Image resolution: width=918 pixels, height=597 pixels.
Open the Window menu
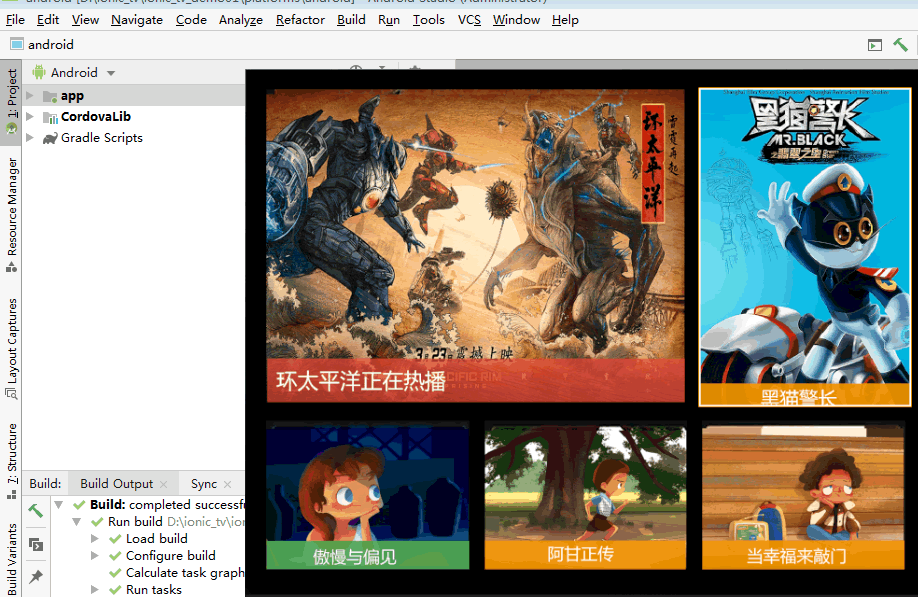[x=516, y=20]
